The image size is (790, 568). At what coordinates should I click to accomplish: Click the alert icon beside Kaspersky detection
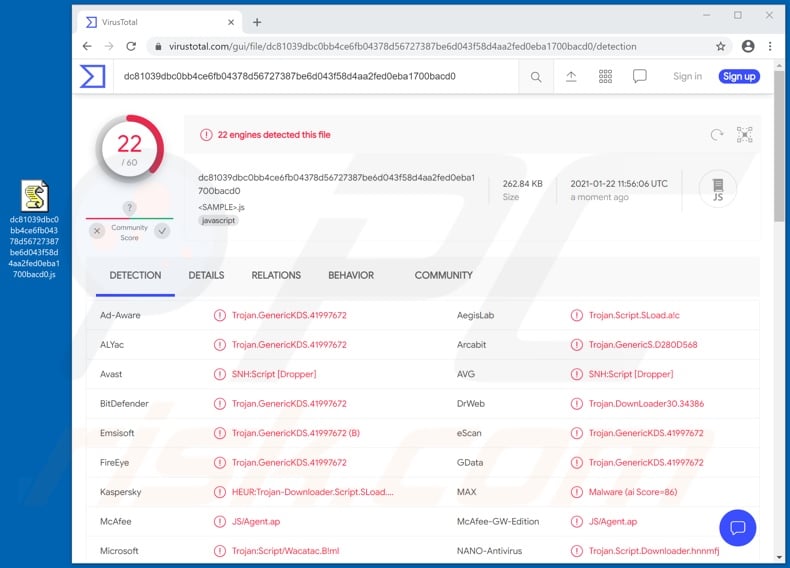pos(220,492)
